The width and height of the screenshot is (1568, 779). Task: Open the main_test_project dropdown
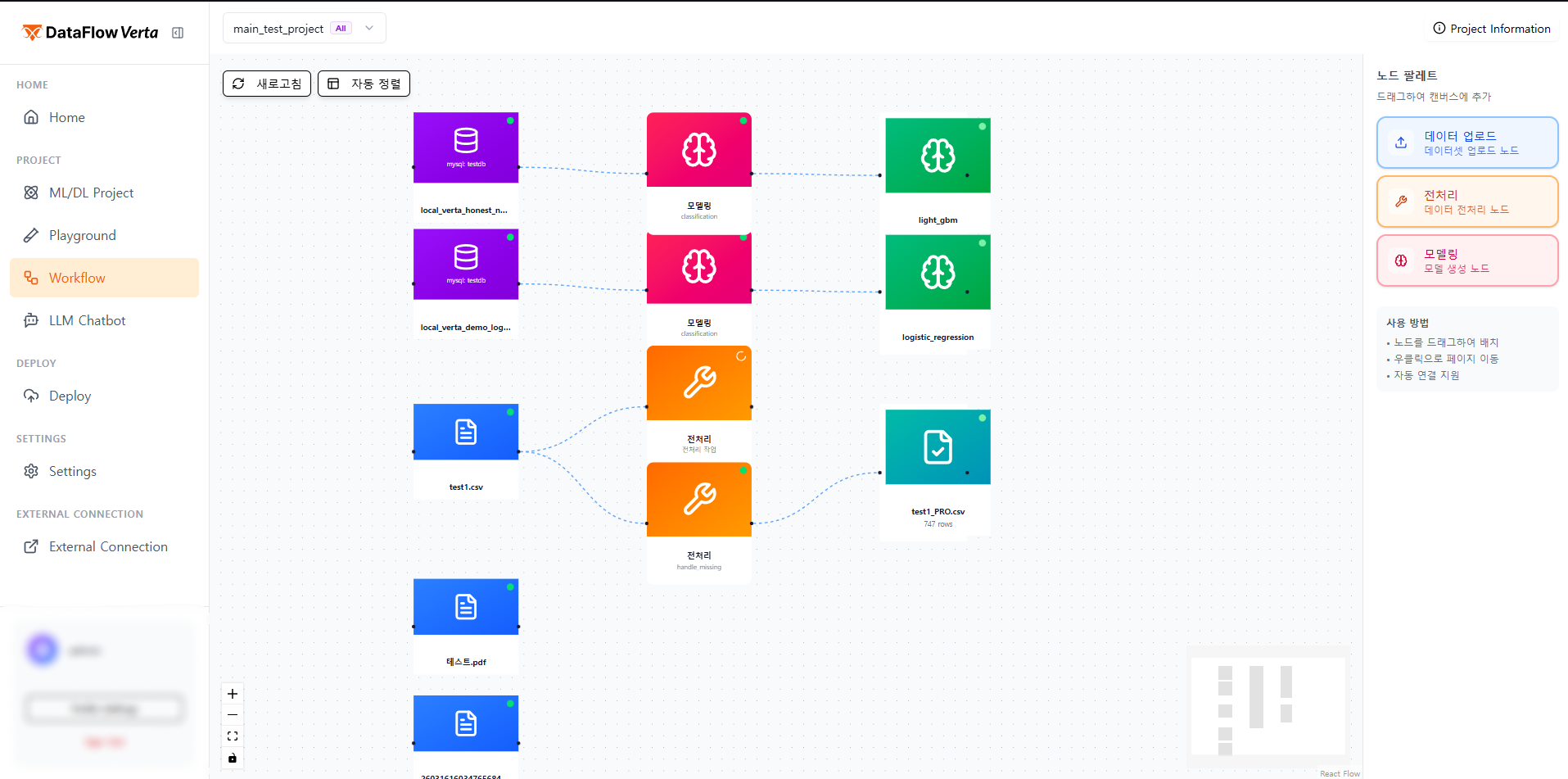click(x=305, y=29)
